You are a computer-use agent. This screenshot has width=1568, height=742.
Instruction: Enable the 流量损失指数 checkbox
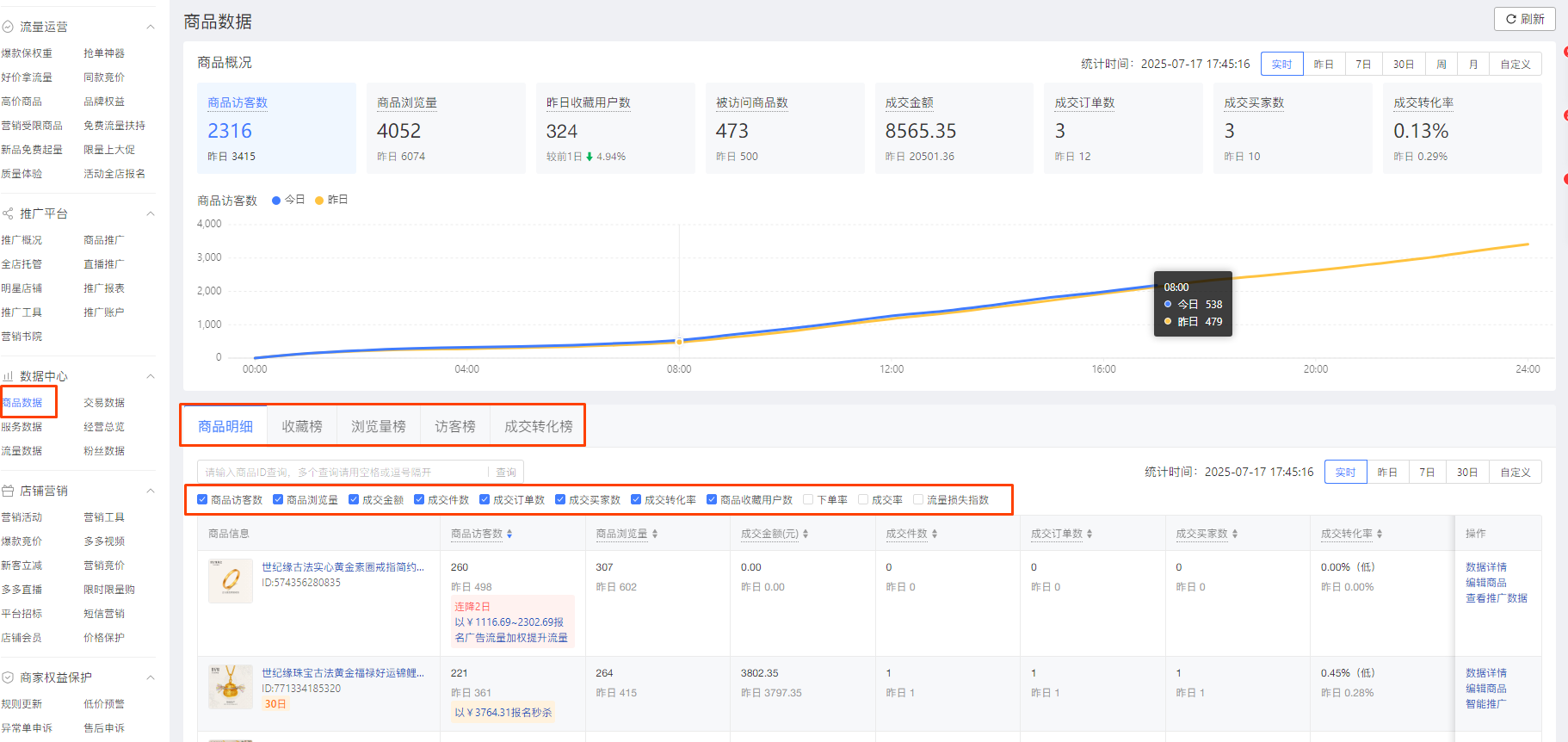pyautogui.click(x=918, y=499)
